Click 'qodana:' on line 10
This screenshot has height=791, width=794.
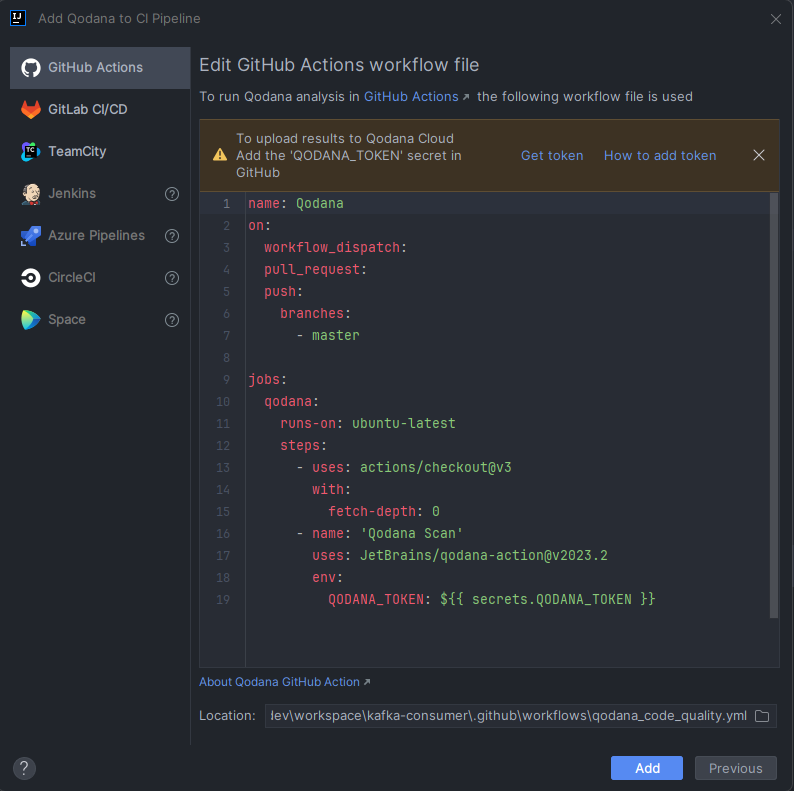pyautogui.click(x=291, y=402)
